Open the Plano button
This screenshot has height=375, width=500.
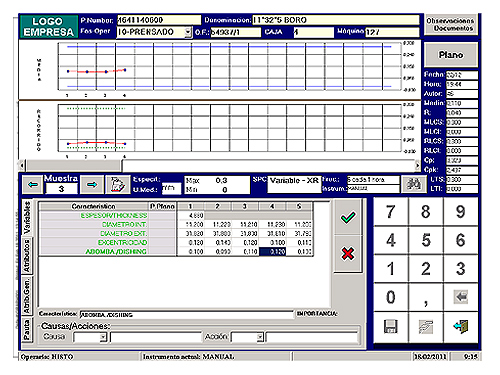tap(451, 55)
